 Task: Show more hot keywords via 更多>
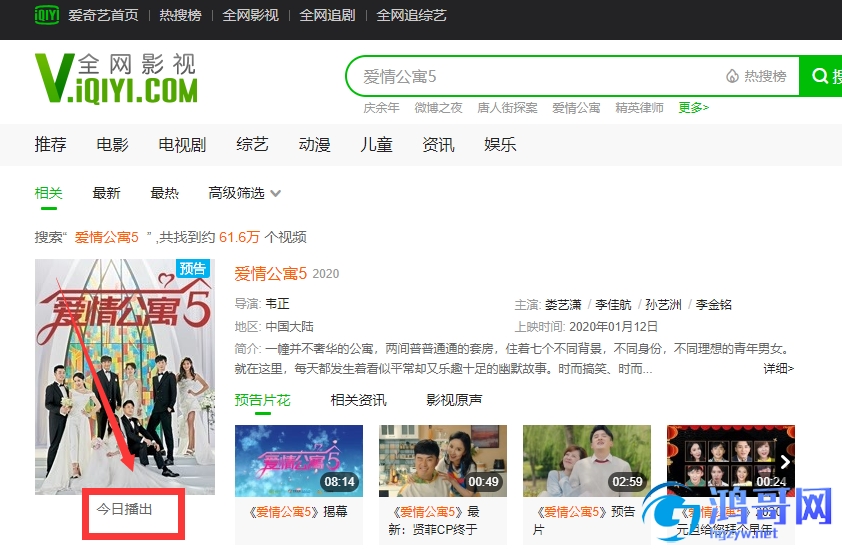point(694,108)
